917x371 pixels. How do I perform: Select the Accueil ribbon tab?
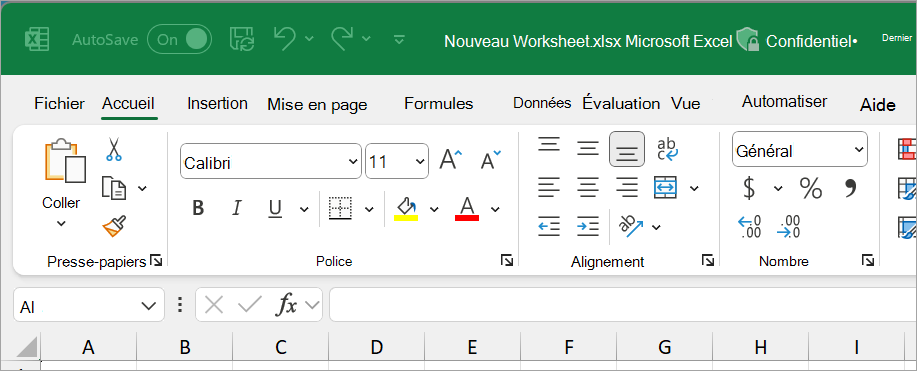pyautogui.click(x=128, y=104)
